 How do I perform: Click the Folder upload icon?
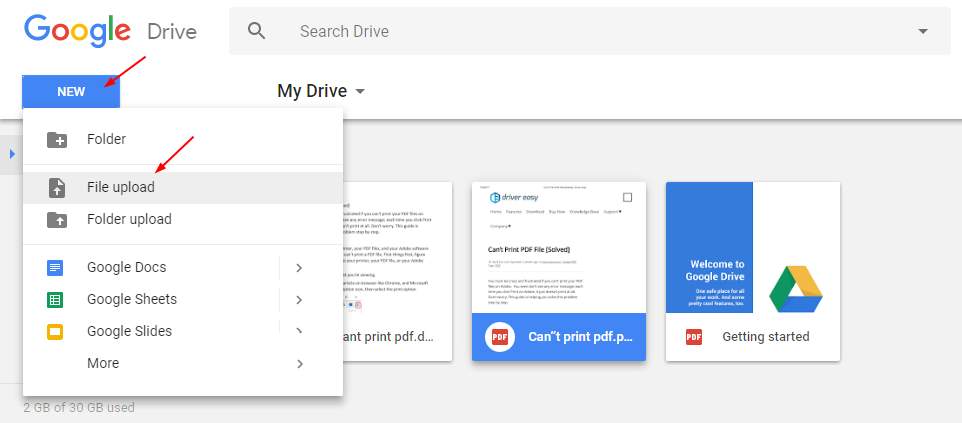pos(57,219)
